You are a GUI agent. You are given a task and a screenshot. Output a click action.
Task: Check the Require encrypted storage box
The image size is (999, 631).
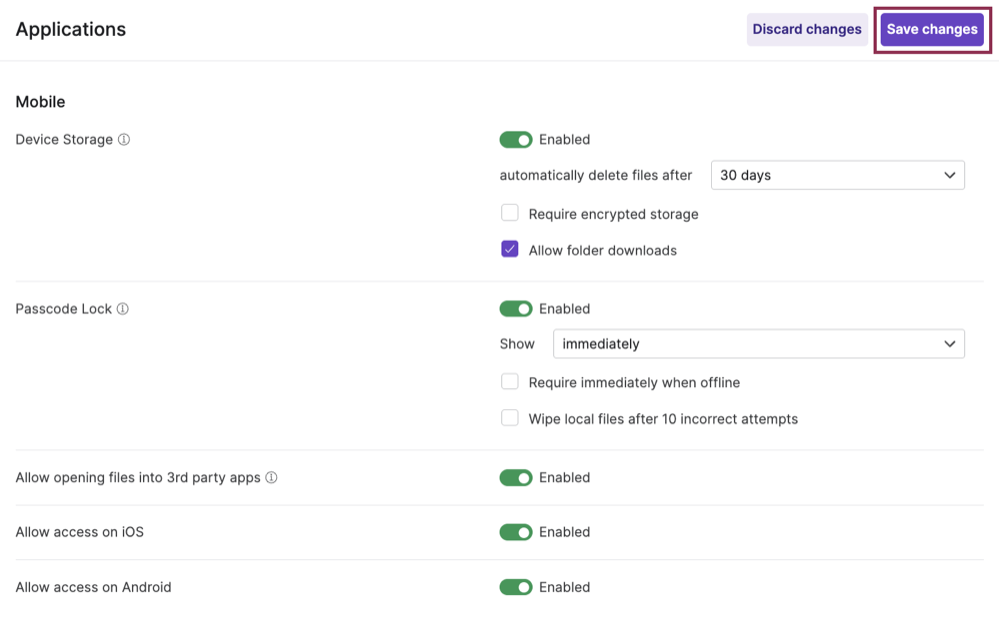tap(510, 213)
